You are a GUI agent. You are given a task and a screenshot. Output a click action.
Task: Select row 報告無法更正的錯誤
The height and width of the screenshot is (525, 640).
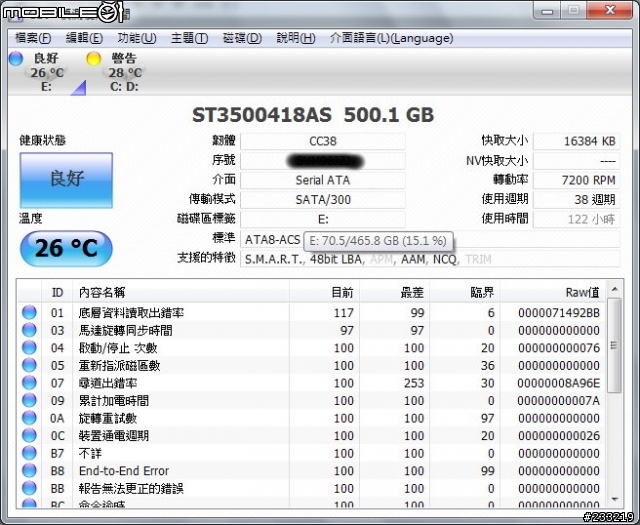click(x=312, y=488)
